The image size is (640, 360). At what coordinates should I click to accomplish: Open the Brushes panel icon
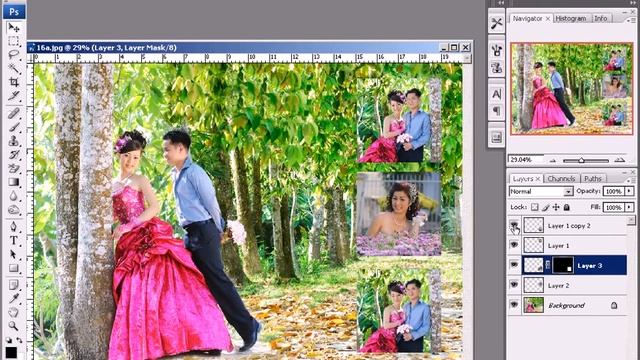pos(496,51)
